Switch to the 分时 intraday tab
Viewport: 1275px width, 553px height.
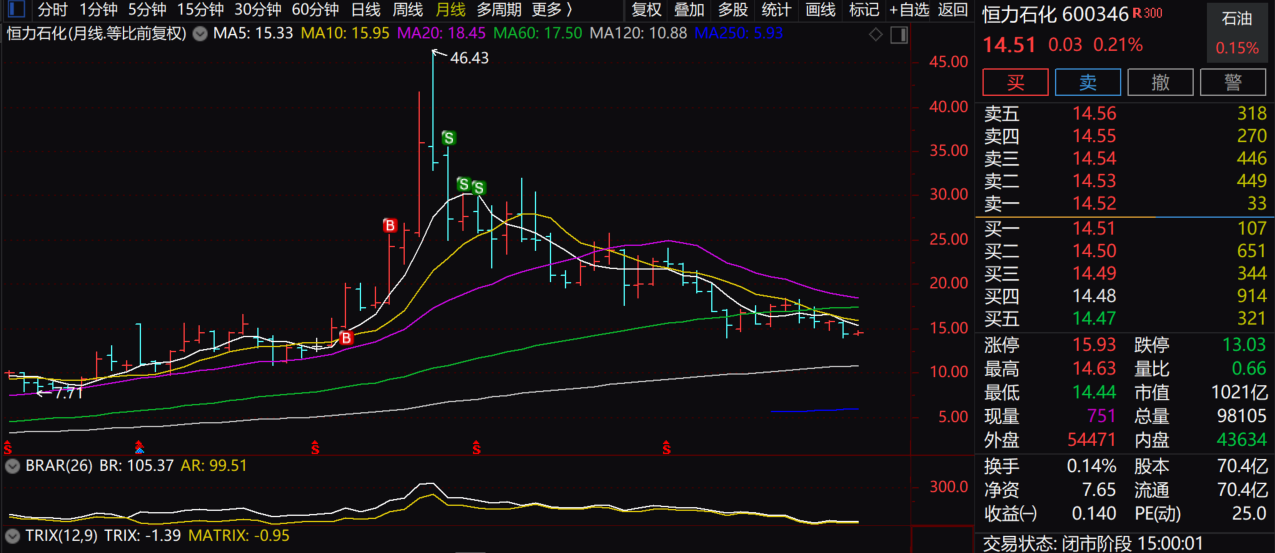(x=52, y=10)
